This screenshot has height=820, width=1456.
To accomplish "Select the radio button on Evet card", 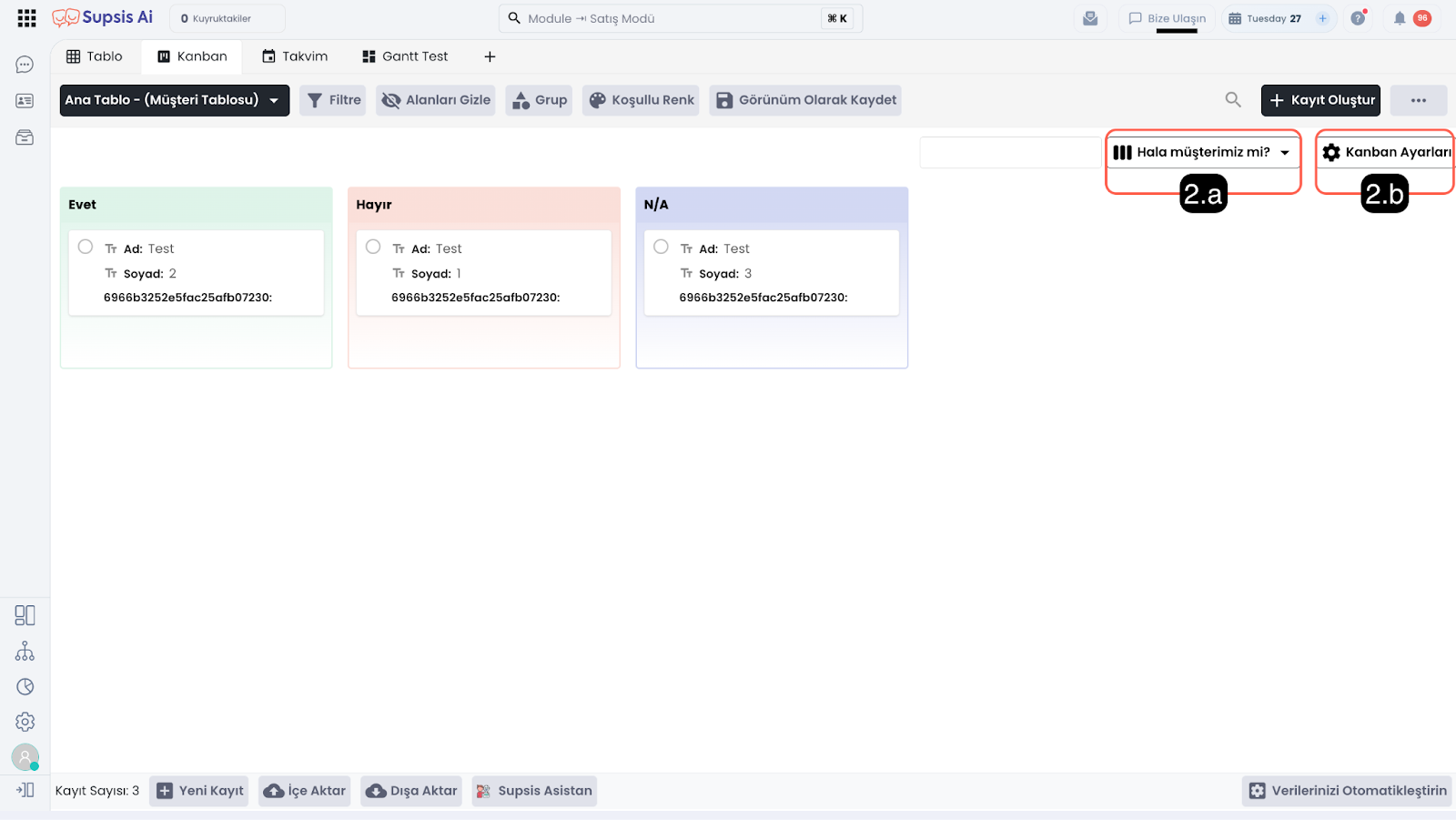I will [86, 247].
